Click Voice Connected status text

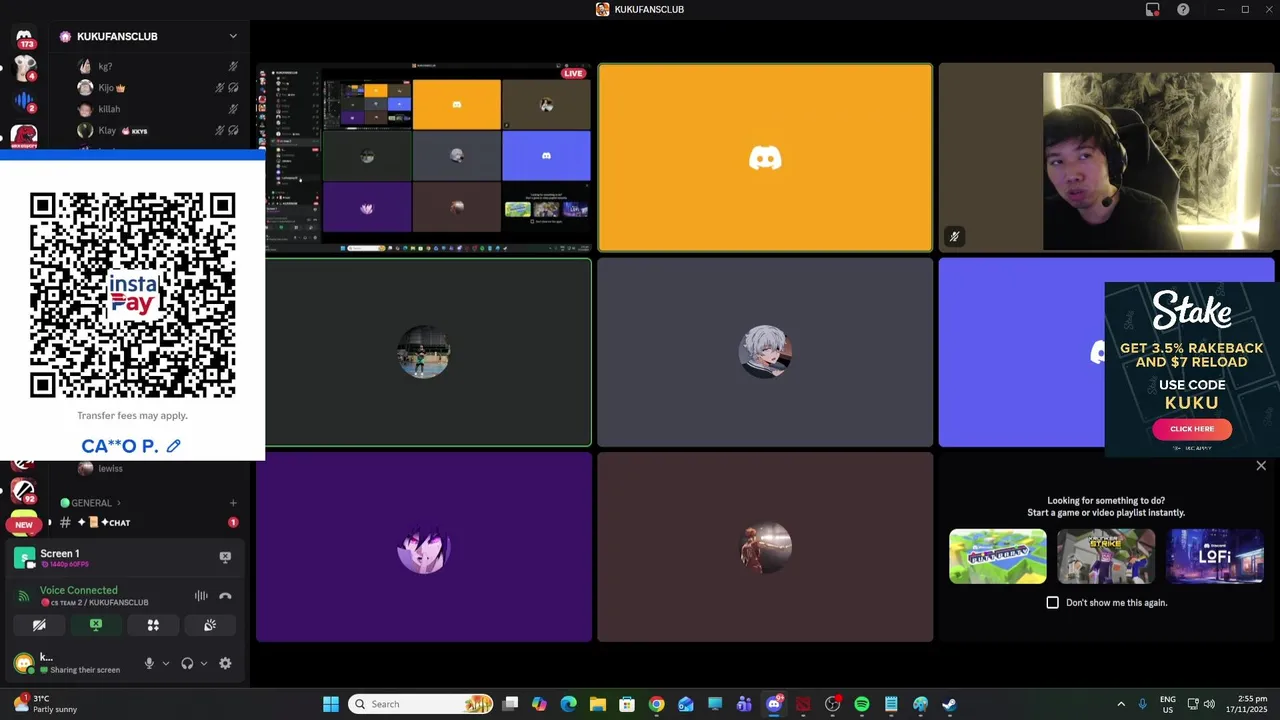point(78,590)
